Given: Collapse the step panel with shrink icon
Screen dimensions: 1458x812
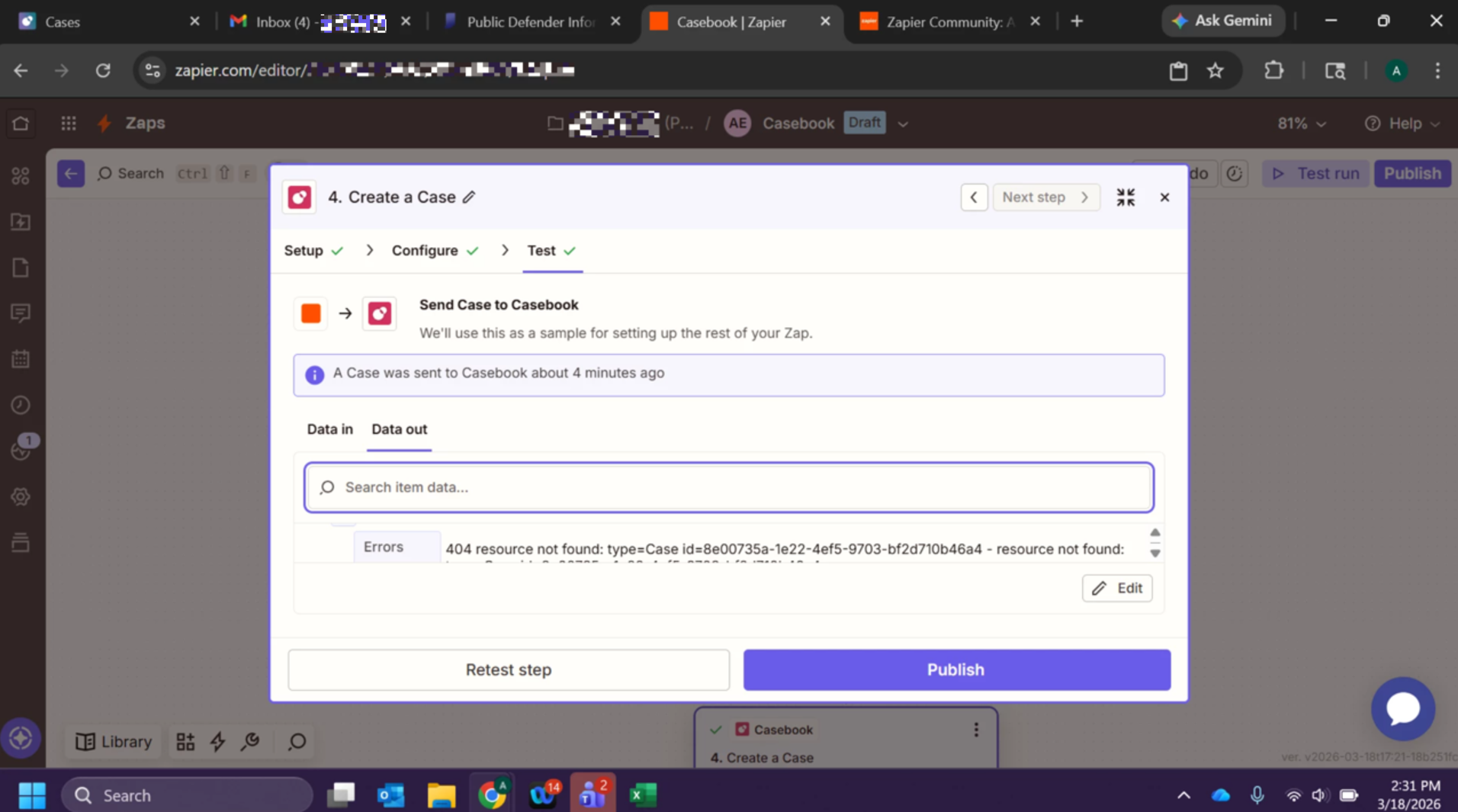Looking at the screenshot, I should click(1126, 197).
